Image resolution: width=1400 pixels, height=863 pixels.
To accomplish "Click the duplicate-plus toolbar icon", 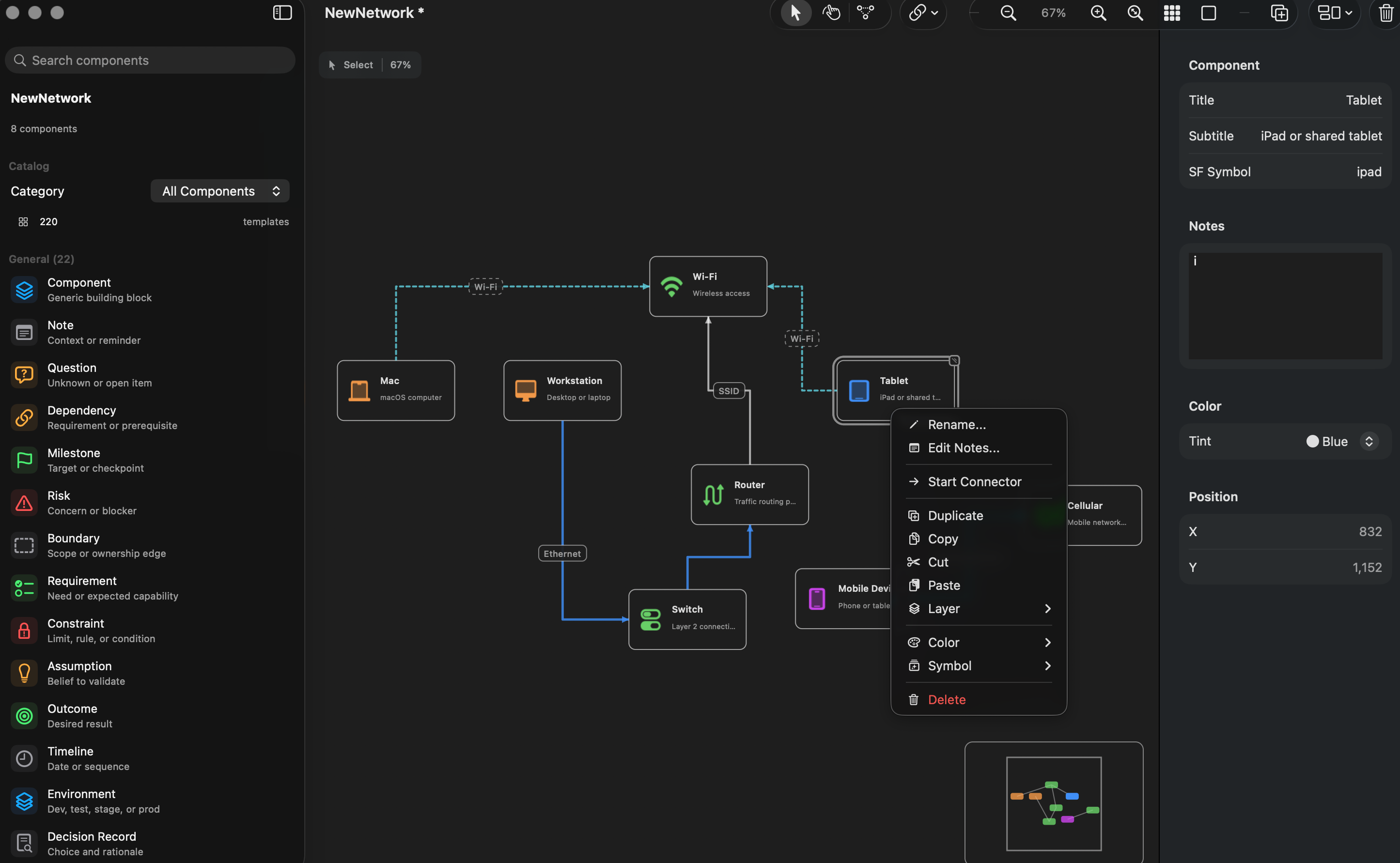I will tap(1279, 13).
